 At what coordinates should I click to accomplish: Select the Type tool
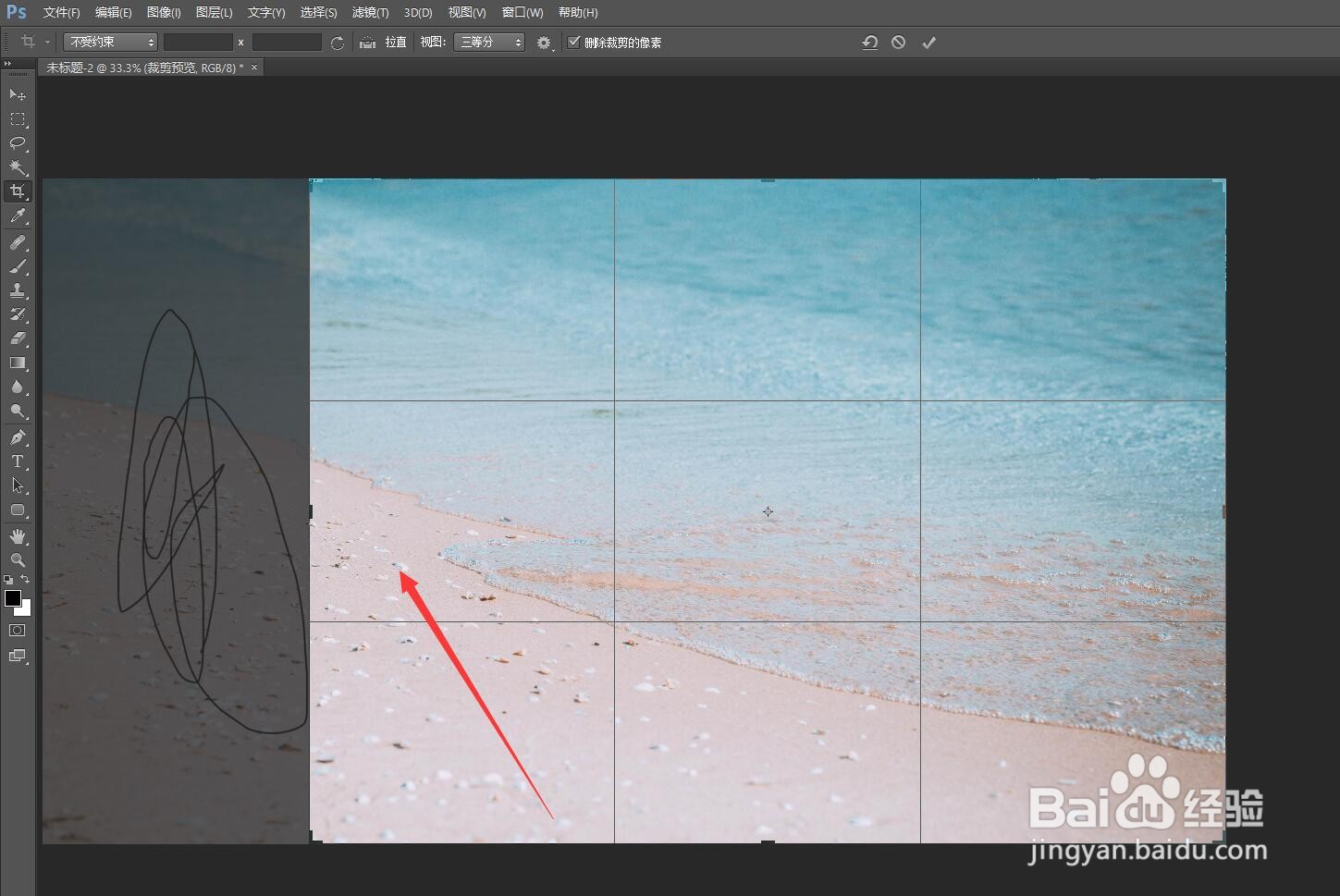tap(17, 461)
